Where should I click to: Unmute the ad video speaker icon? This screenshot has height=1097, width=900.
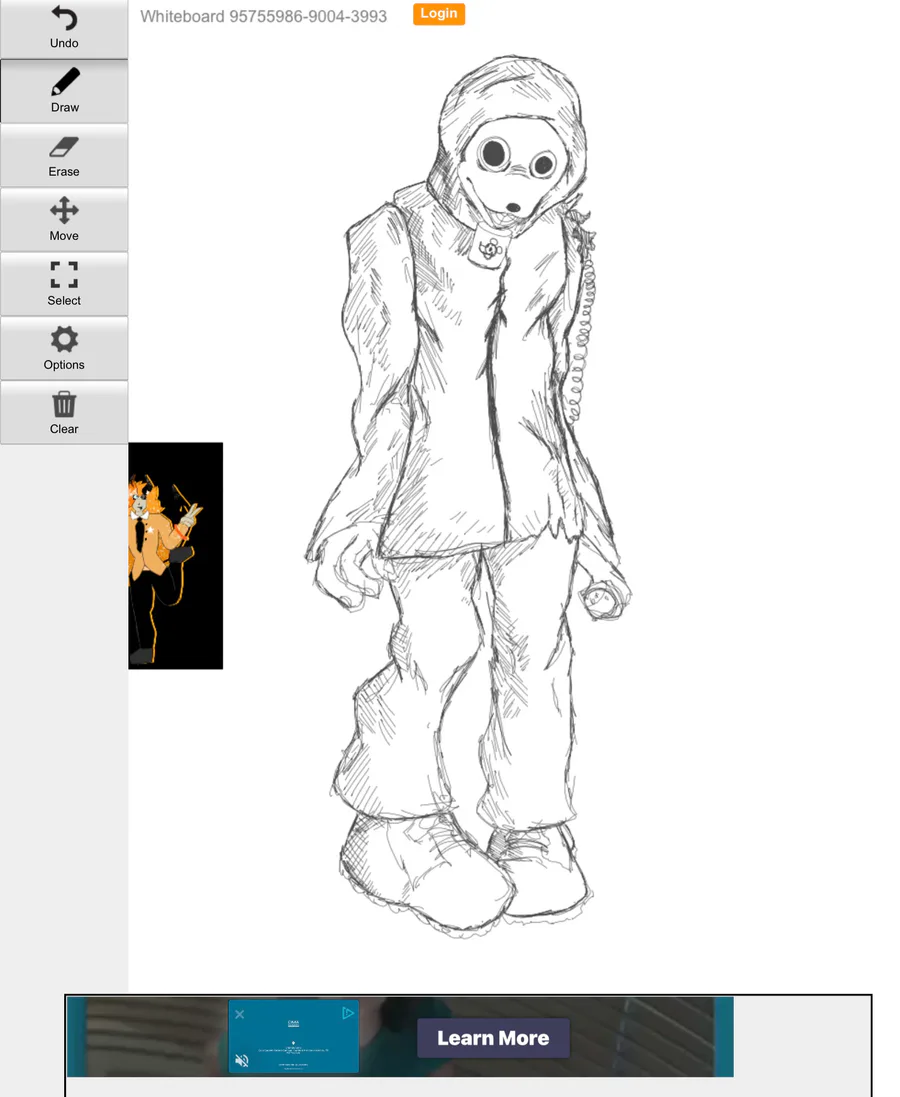(242, 1061)
